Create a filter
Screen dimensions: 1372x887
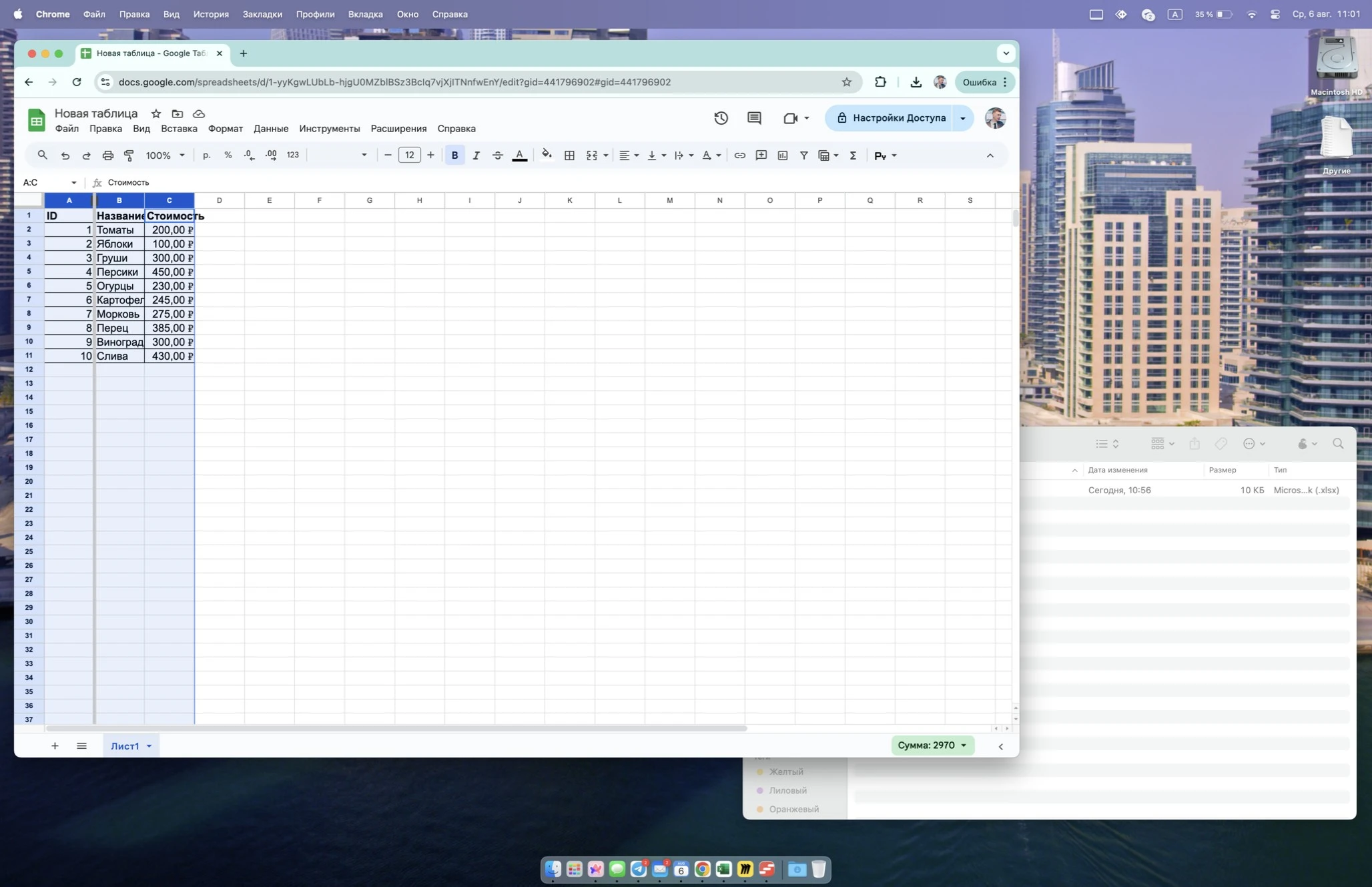click(x=803, y=155)
